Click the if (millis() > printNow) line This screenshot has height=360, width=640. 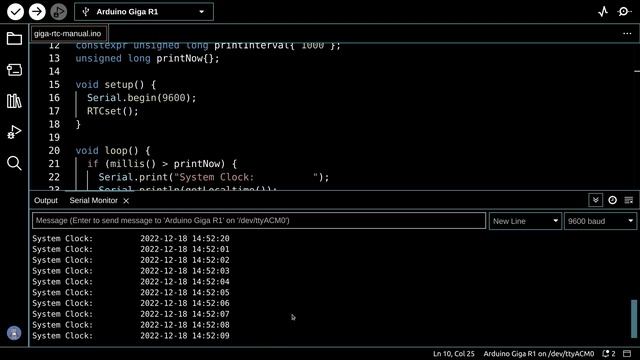[x=162, y=164]
